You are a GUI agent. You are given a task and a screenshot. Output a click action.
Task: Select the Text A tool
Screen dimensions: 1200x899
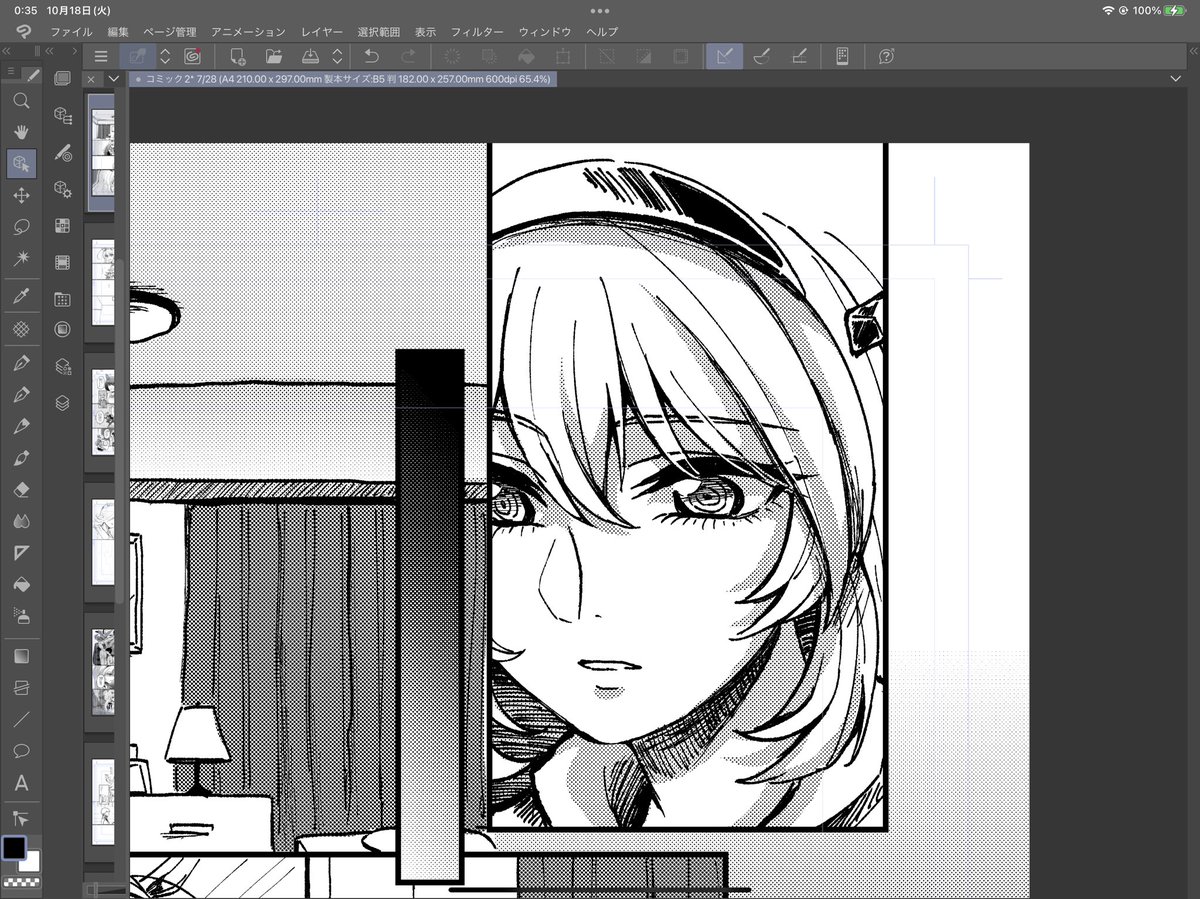pyautogui.click(x=21, y=783)
